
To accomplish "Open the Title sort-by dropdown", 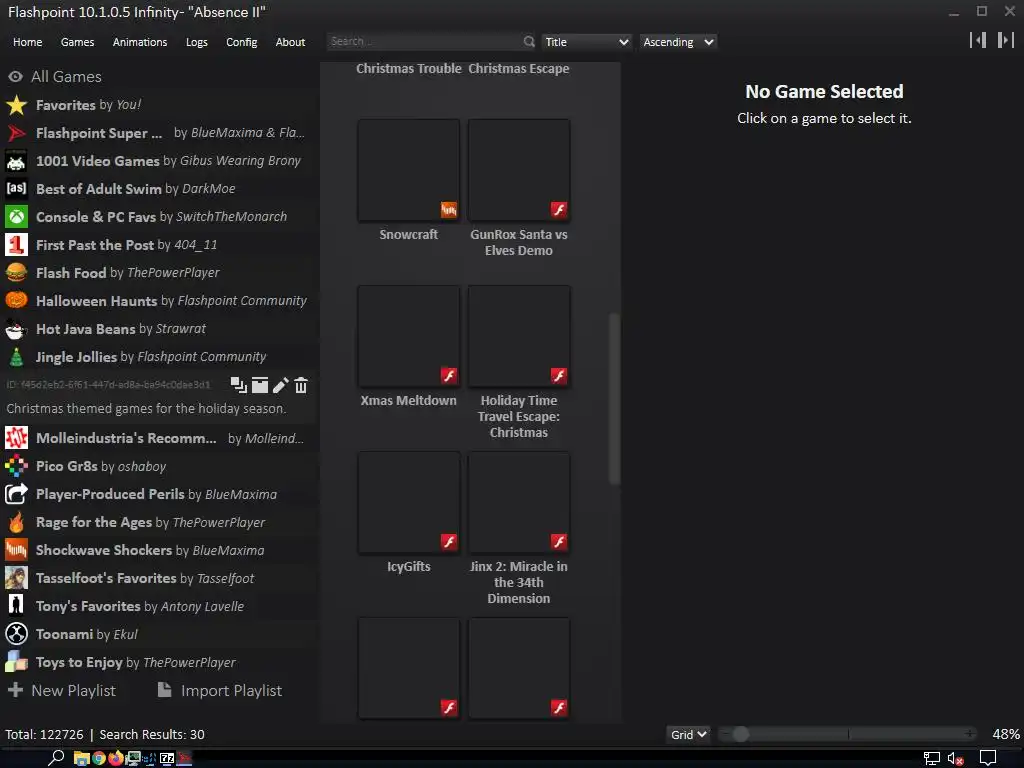I will (586, 42).
